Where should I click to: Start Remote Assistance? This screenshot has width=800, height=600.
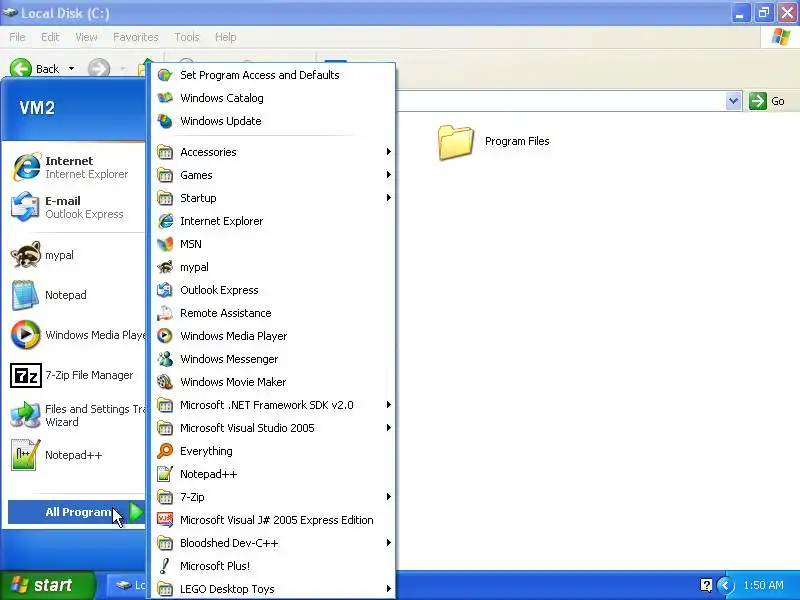(271, 313)
